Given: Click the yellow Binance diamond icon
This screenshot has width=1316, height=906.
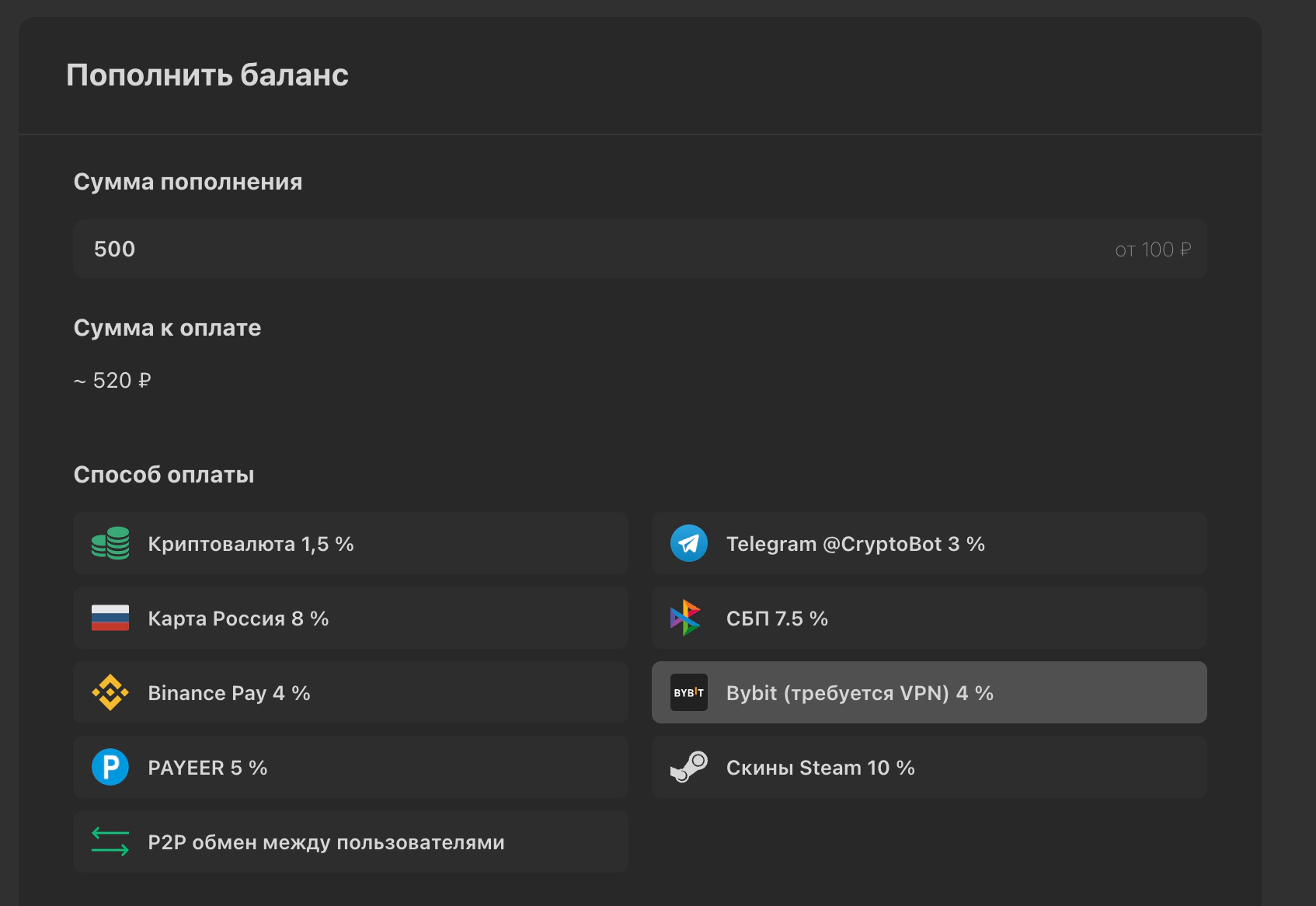Looking at the screenshot, I should (x=110, y=692).
